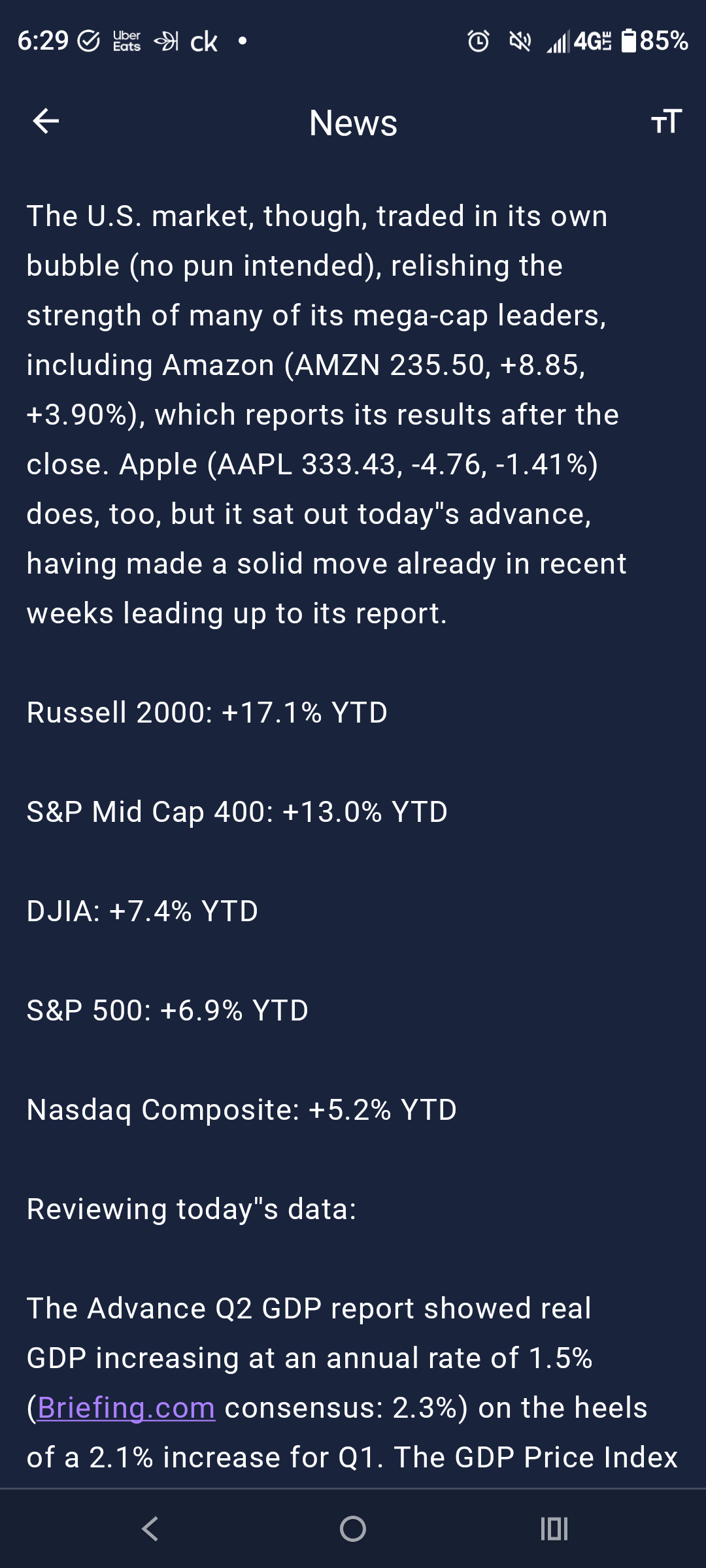
Task: Tap the S&P Mid Cap 400 line
Action: coord(237,812)
